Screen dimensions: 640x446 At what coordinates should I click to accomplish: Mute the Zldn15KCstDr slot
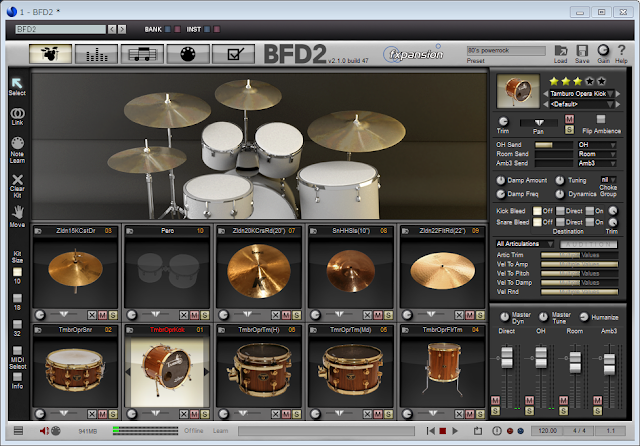pos(102,315)
